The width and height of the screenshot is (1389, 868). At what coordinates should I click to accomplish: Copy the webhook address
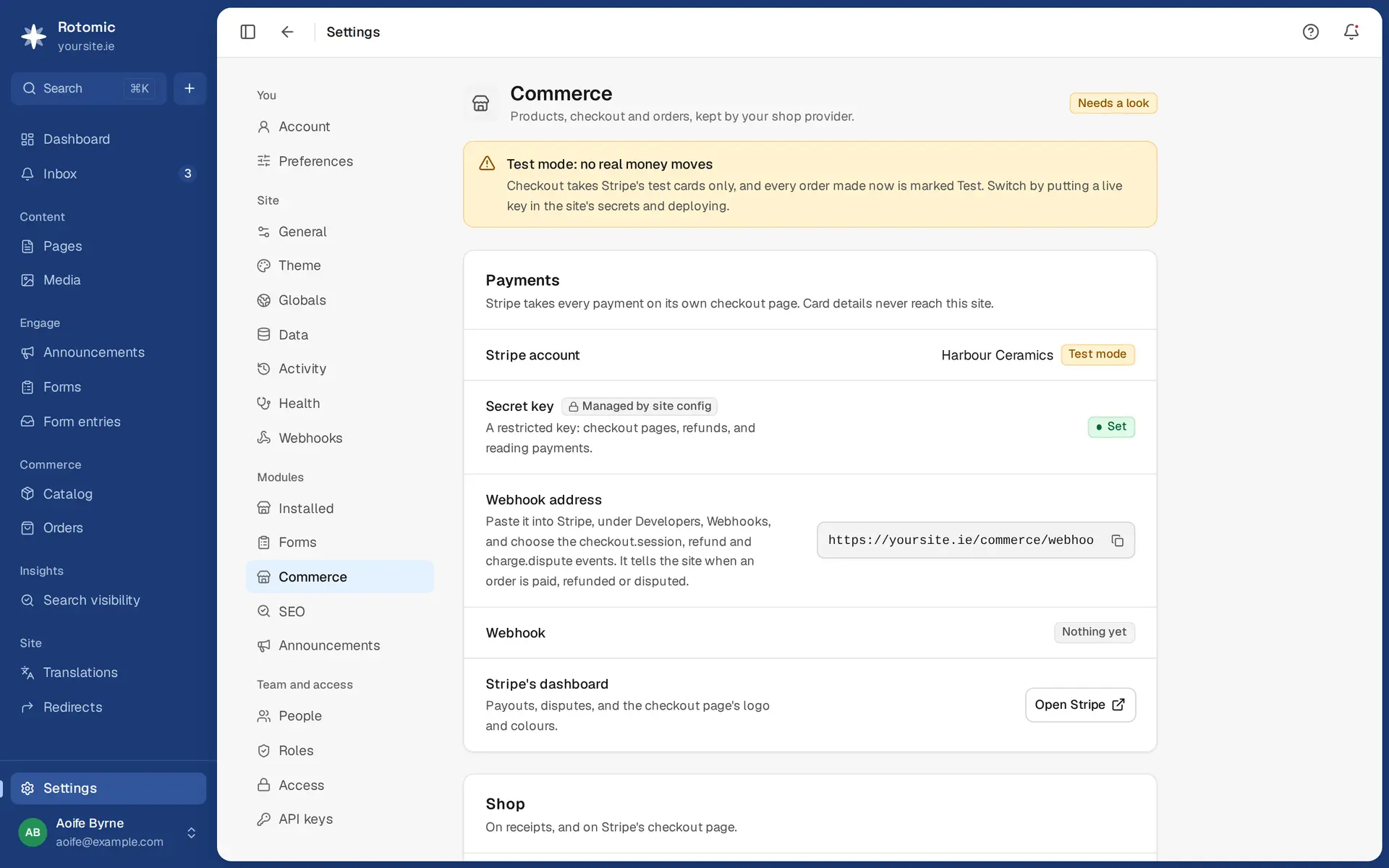tap(1117, 540)
